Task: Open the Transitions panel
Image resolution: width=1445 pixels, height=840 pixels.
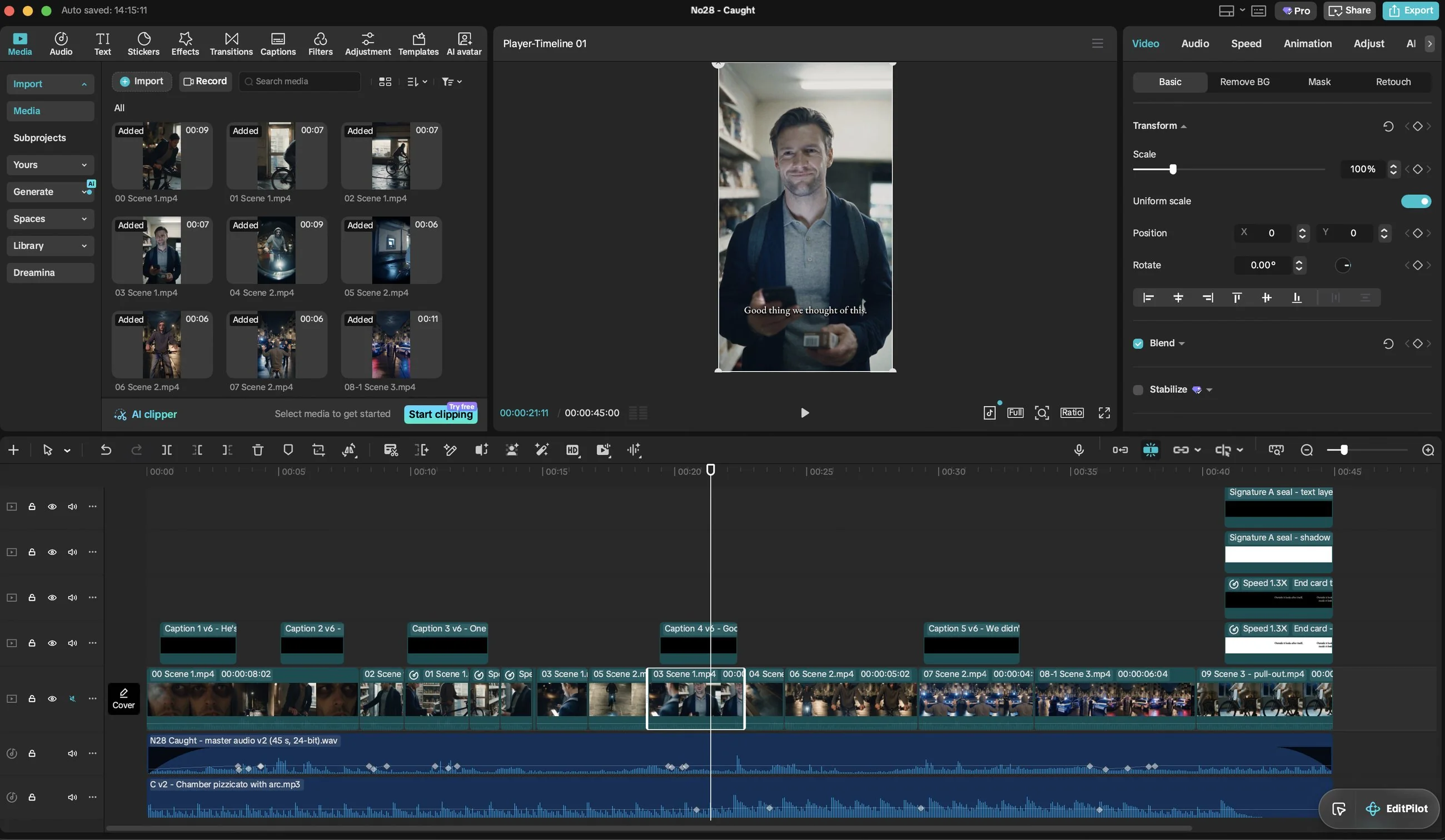Action: pos(231,43)
